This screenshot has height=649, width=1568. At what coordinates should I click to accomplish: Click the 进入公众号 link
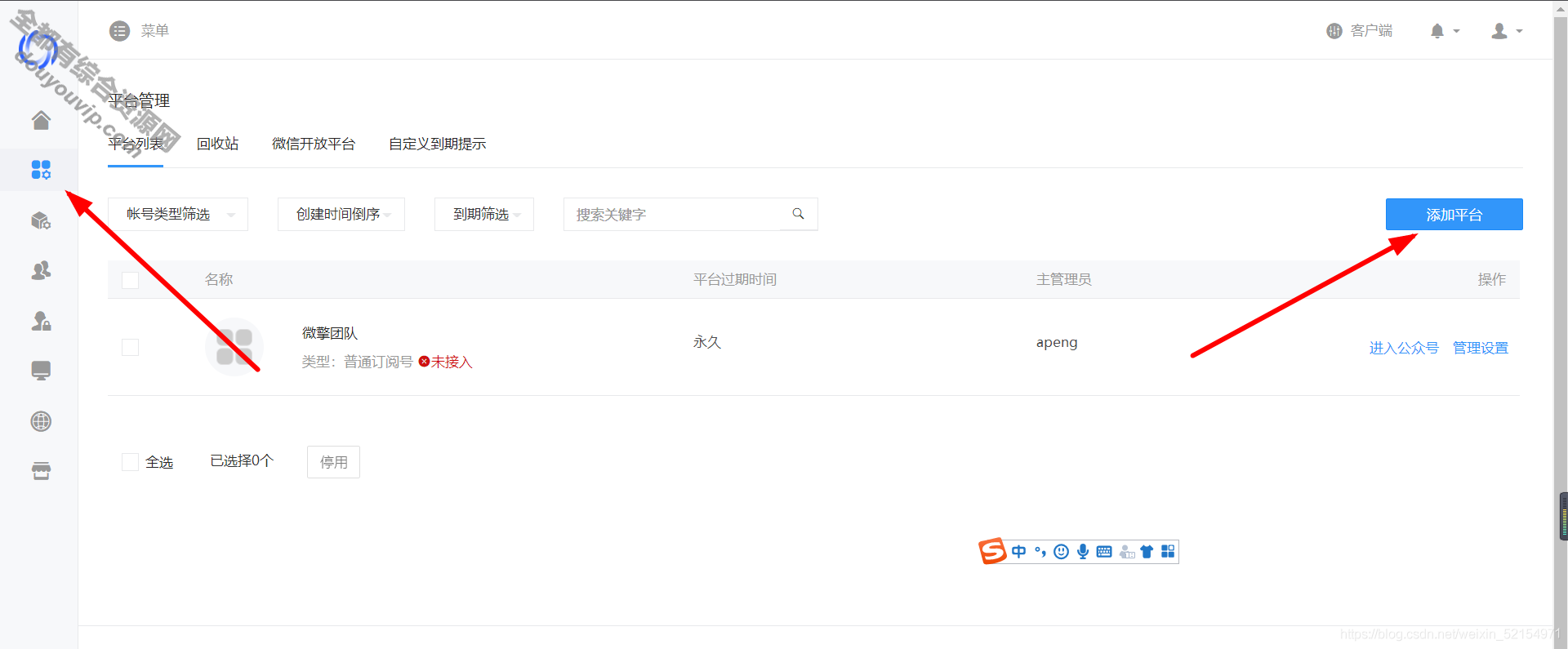[1404, 348]
